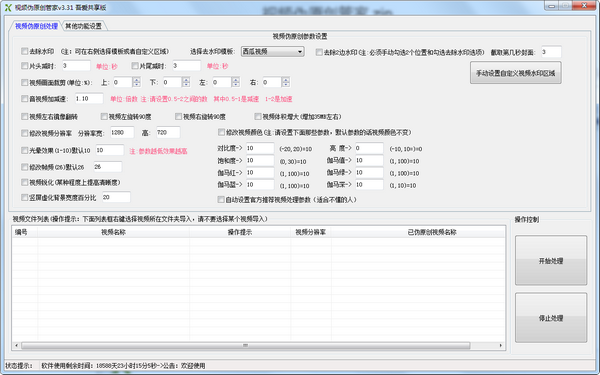Switch to the 视频伪原创处理 tab
Viewport: 600px width, 375px height.
tap(36, 26)
